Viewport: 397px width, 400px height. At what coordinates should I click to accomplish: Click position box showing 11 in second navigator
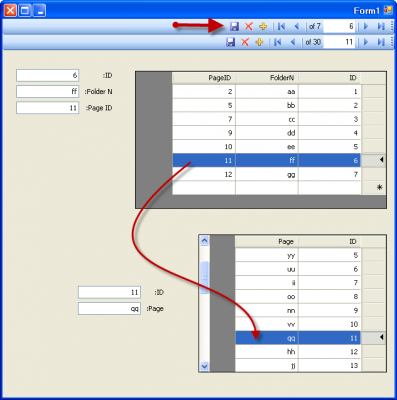click(339, 42)
